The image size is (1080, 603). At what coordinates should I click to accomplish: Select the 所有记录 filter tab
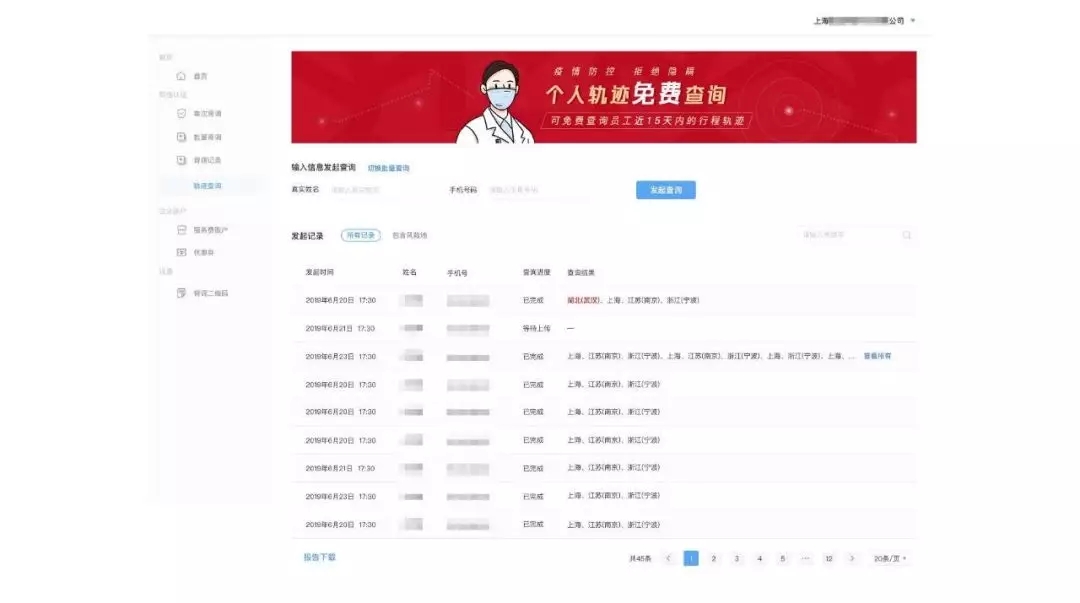pyautogui.click(x=360, y=235)
